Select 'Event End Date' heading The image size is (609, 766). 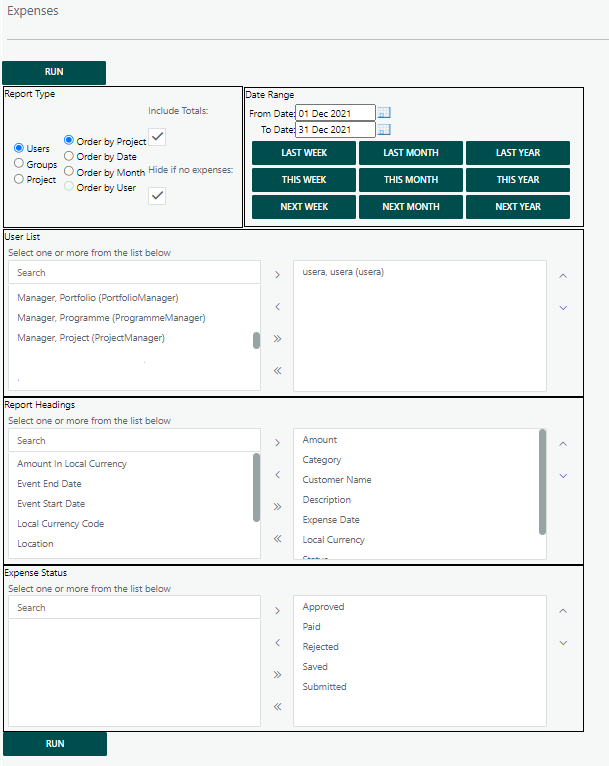click(49, 484)
